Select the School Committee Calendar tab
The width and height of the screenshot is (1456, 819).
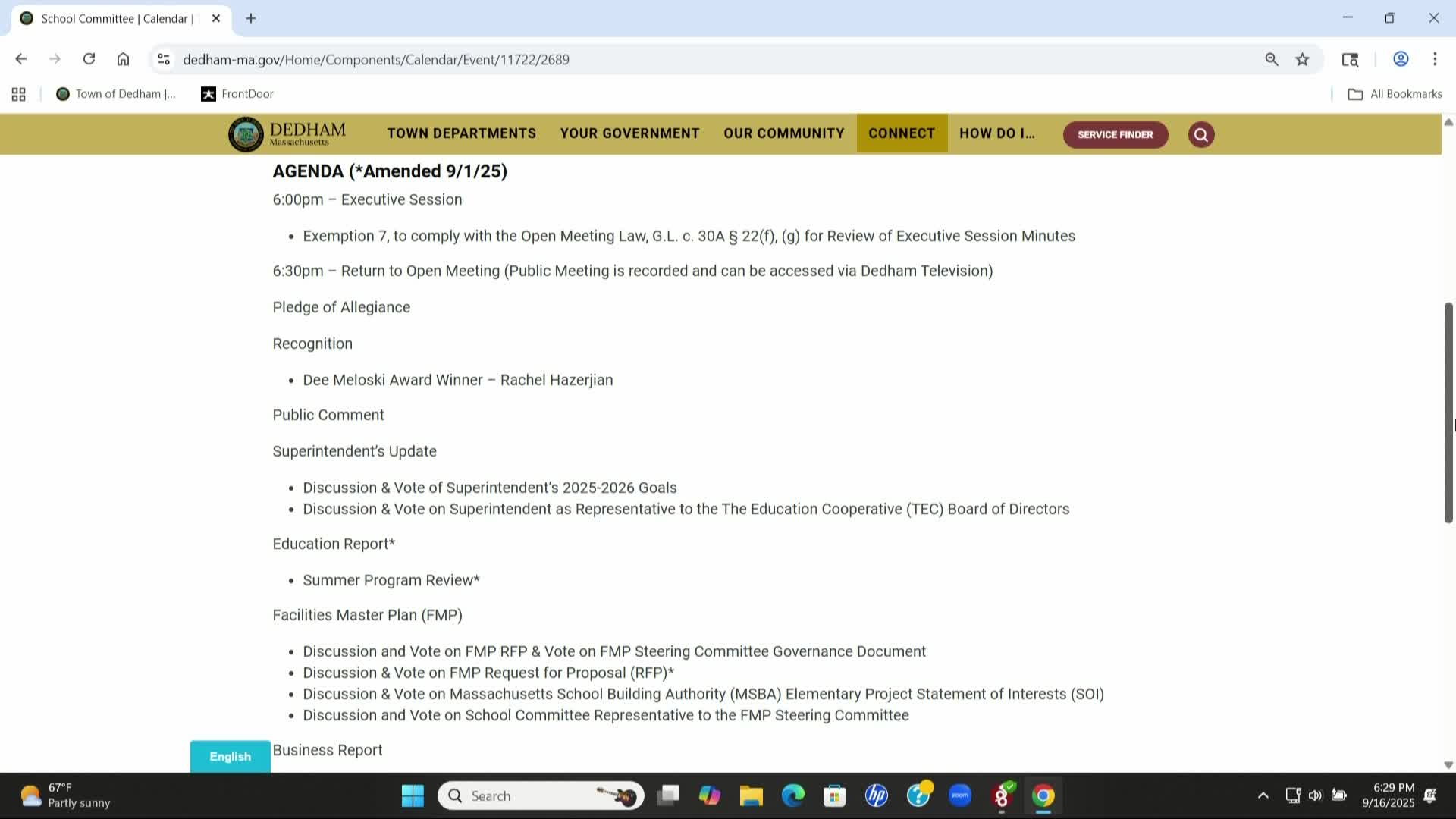(x=114, y=18)
